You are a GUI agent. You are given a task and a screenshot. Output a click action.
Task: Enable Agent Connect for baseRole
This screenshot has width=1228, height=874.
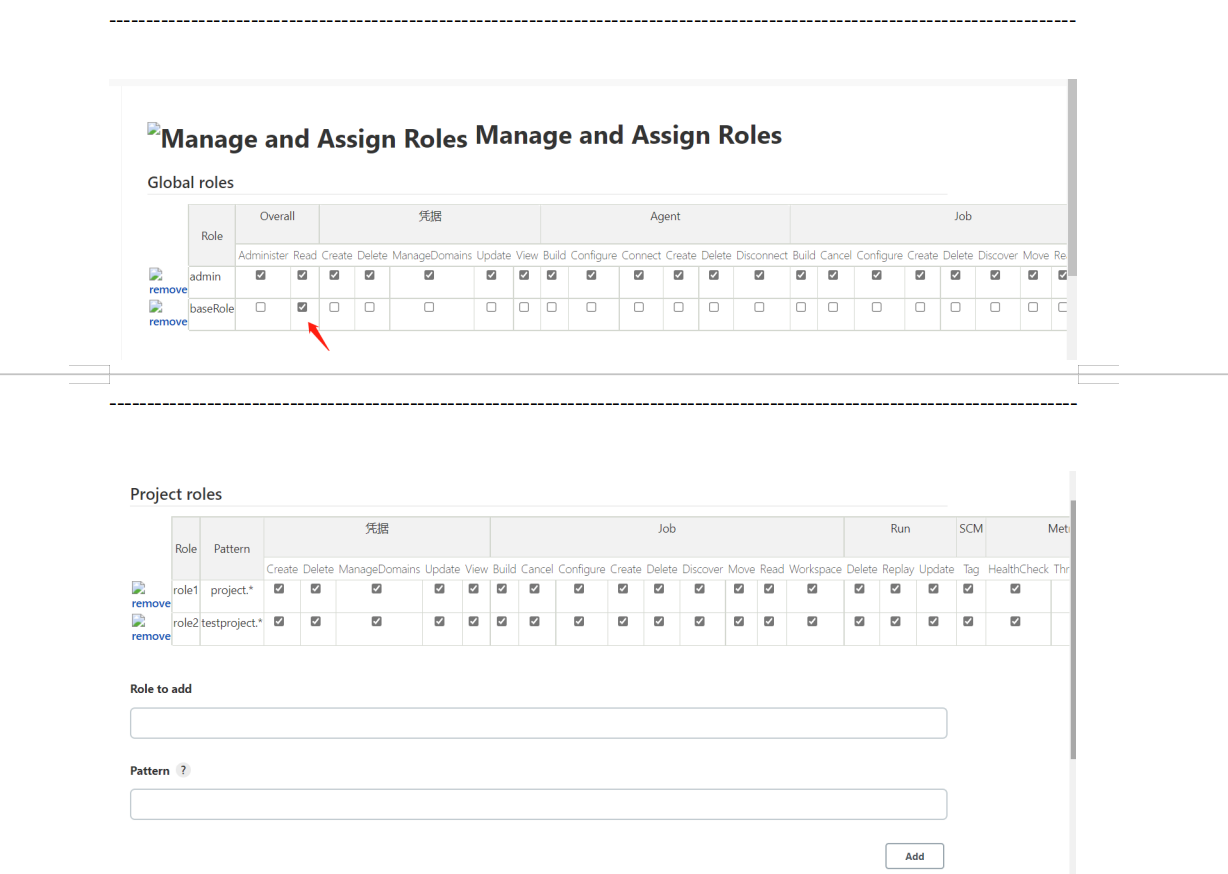[639, 307]
